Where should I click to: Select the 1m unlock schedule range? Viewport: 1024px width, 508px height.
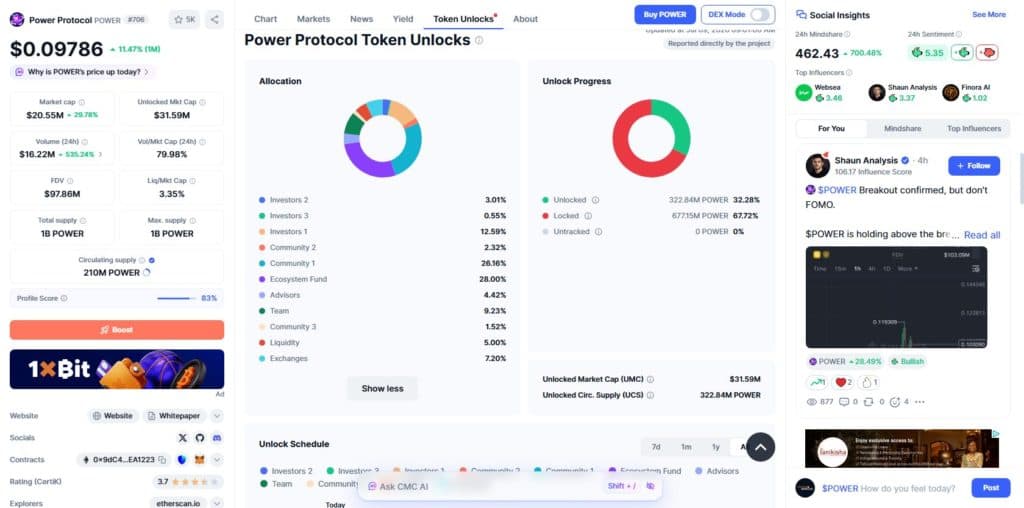tap(686, 447)
